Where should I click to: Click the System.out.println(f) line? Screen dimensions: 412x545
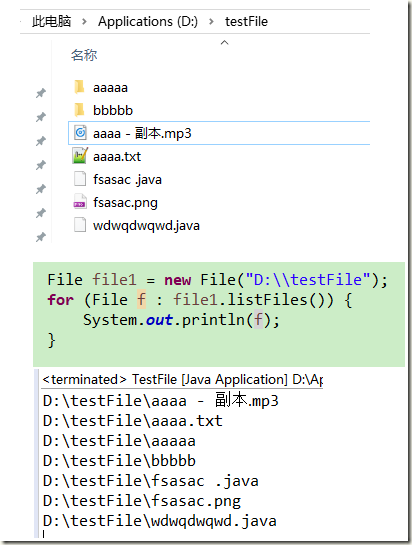(181, 320)
